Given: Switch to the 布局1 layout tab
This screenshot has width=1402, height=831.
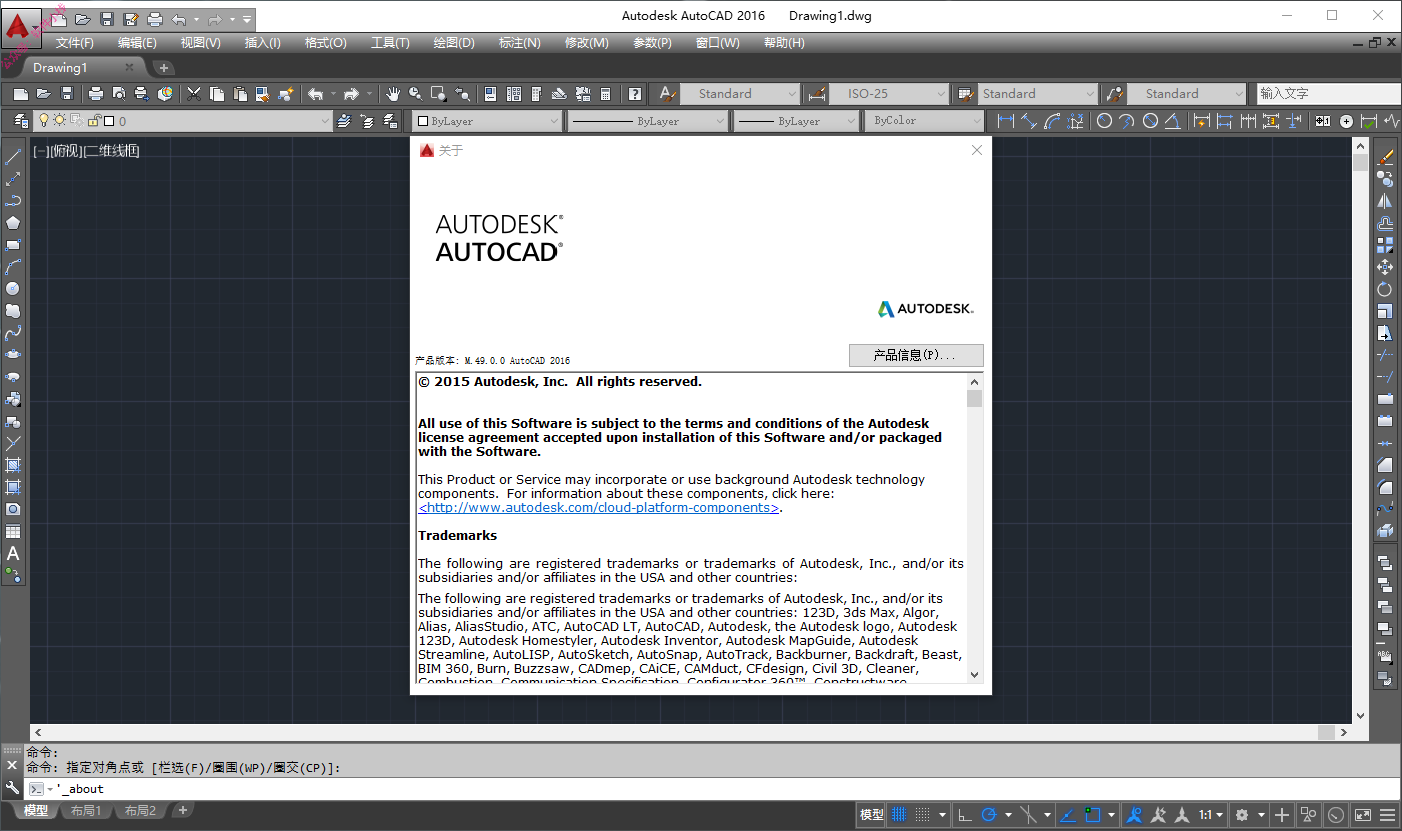Looking at the screenshot, I should [x=86, y=811].
